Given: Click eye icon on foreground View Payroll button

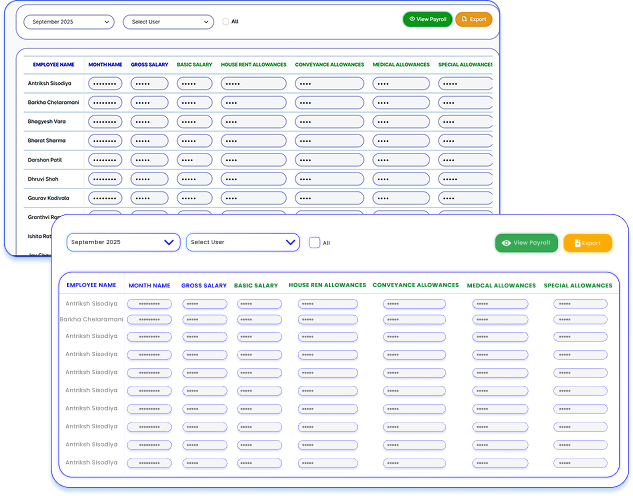Looking at the screenshot, I should (506, 243).
